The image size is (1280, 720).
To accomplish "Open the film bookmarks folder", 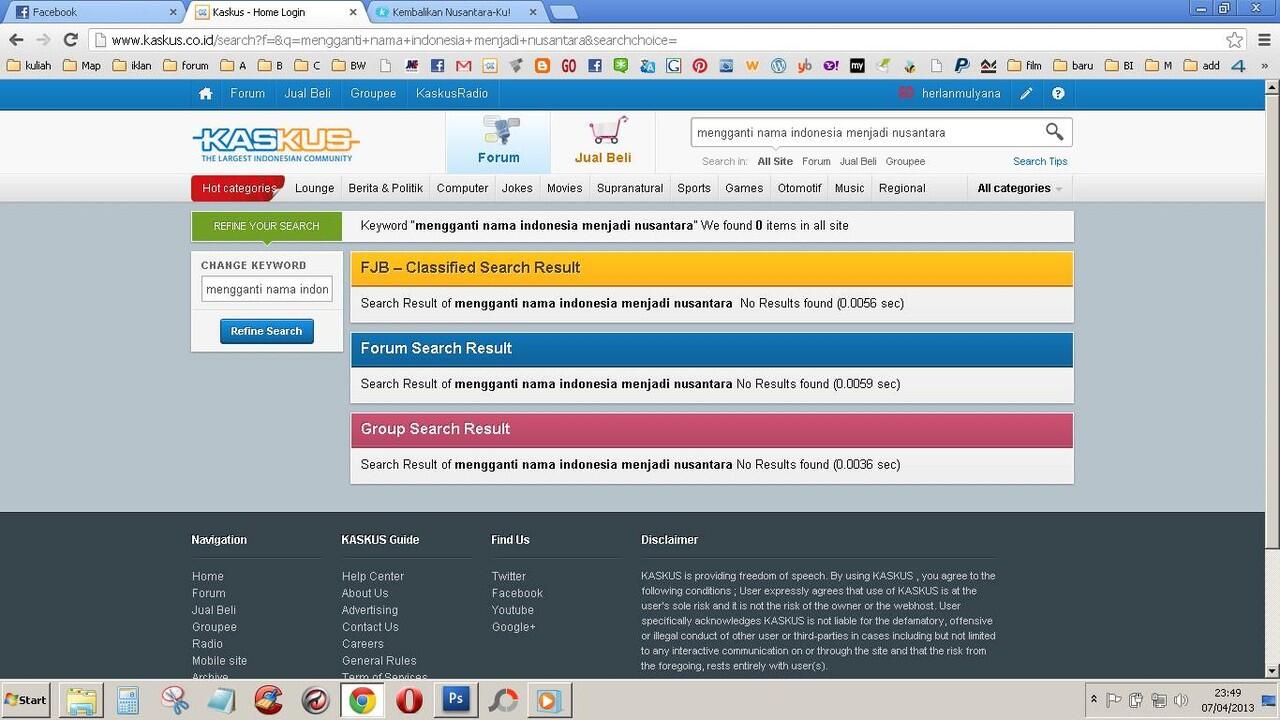I will coord(1025,66).
